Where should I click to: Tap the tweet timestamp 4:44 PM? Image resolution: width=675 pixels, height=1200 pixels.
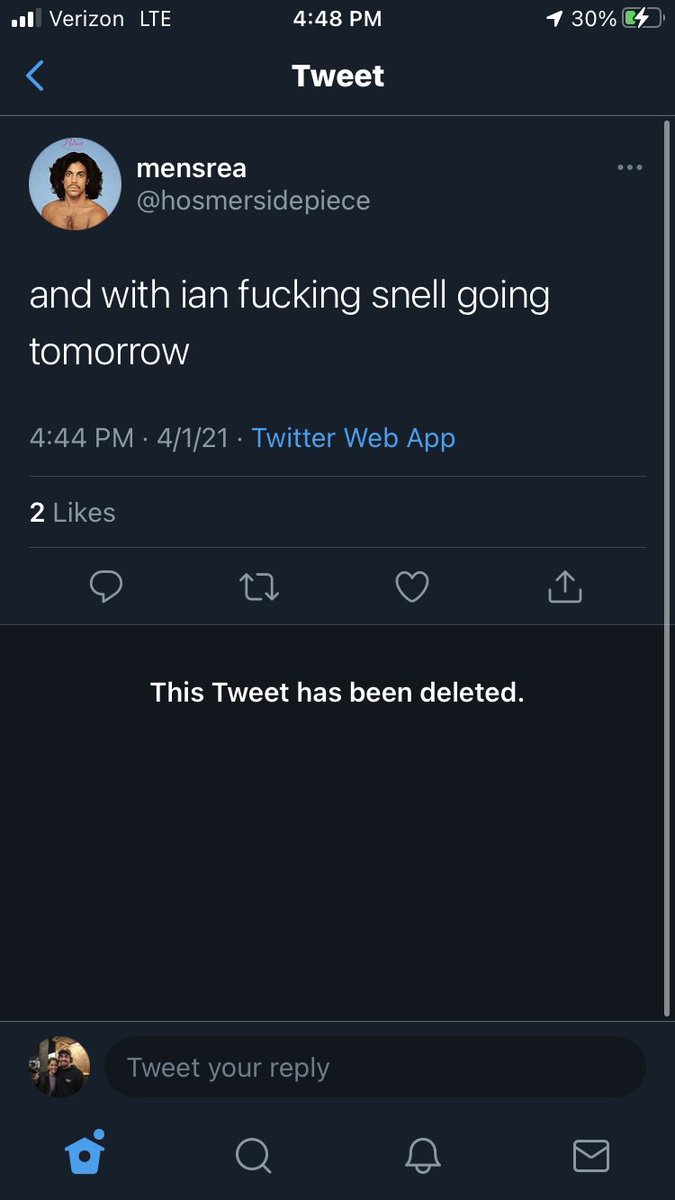[x=81, y=438]
